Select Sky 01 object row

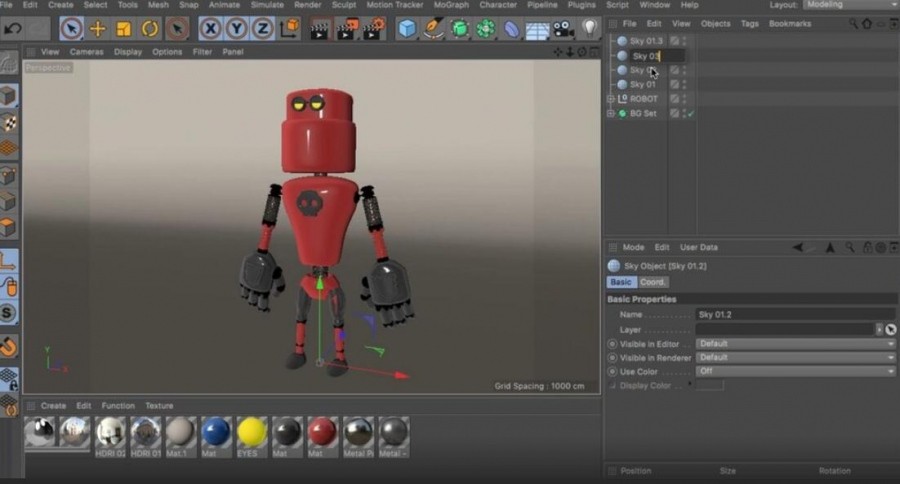[x=642, y=84]
